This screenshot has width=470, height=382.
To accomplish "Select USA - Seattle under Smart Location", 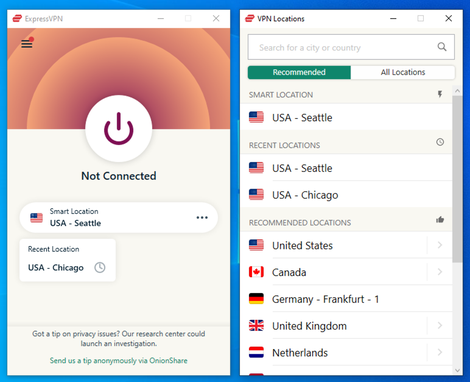I will coord(346,117).
